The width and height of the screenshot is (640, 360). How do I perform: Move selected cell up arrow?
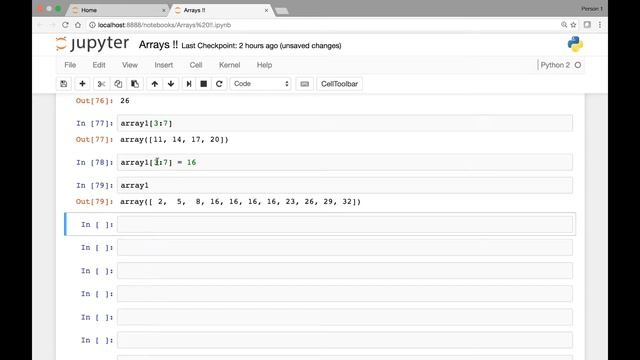point(155,84)
